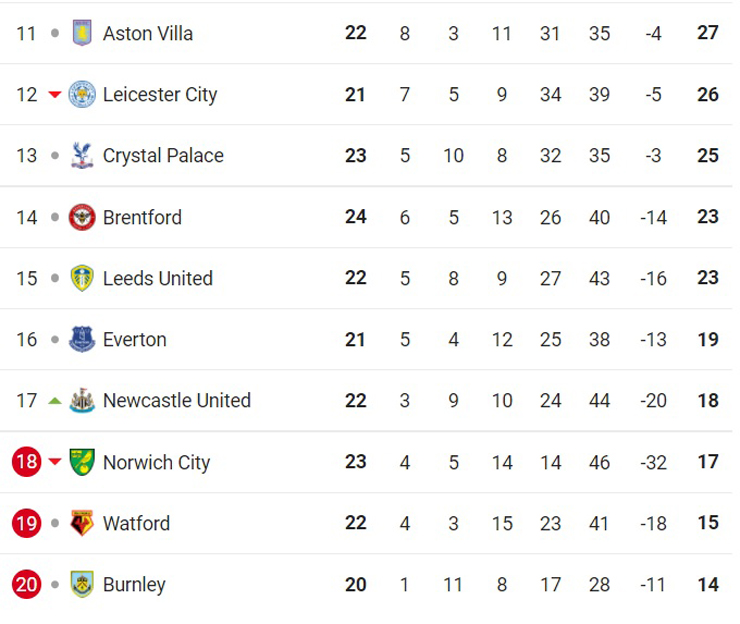Image resolution: width=740 pixels, height=624 pixels.
Task: Open the Leicester City team link
Action: (x=160, y=94)
